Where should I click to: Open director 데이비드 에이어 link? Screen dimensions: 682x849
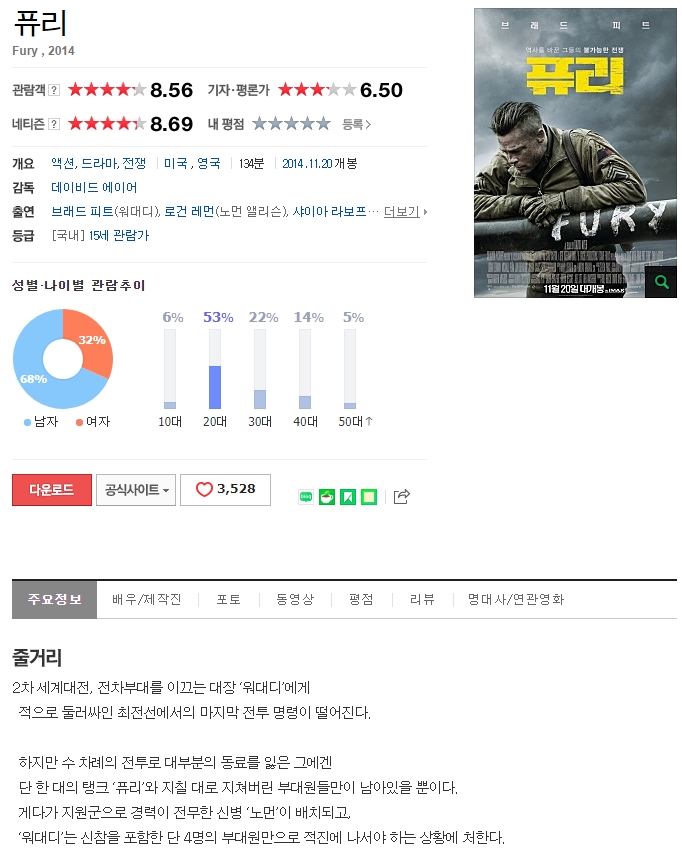[94, 188]
